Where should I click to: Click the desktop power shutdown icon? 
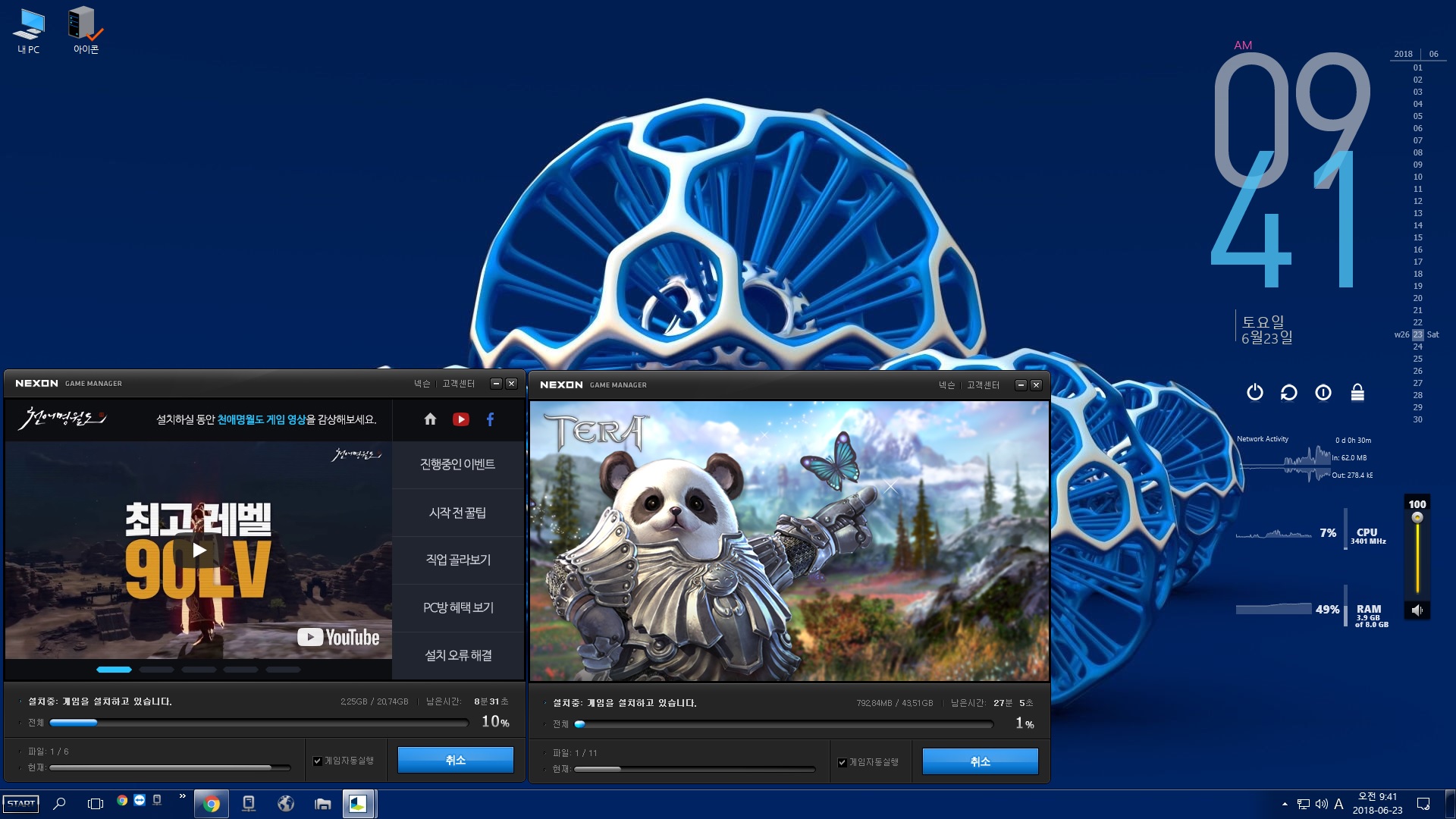pos(1255,392)
